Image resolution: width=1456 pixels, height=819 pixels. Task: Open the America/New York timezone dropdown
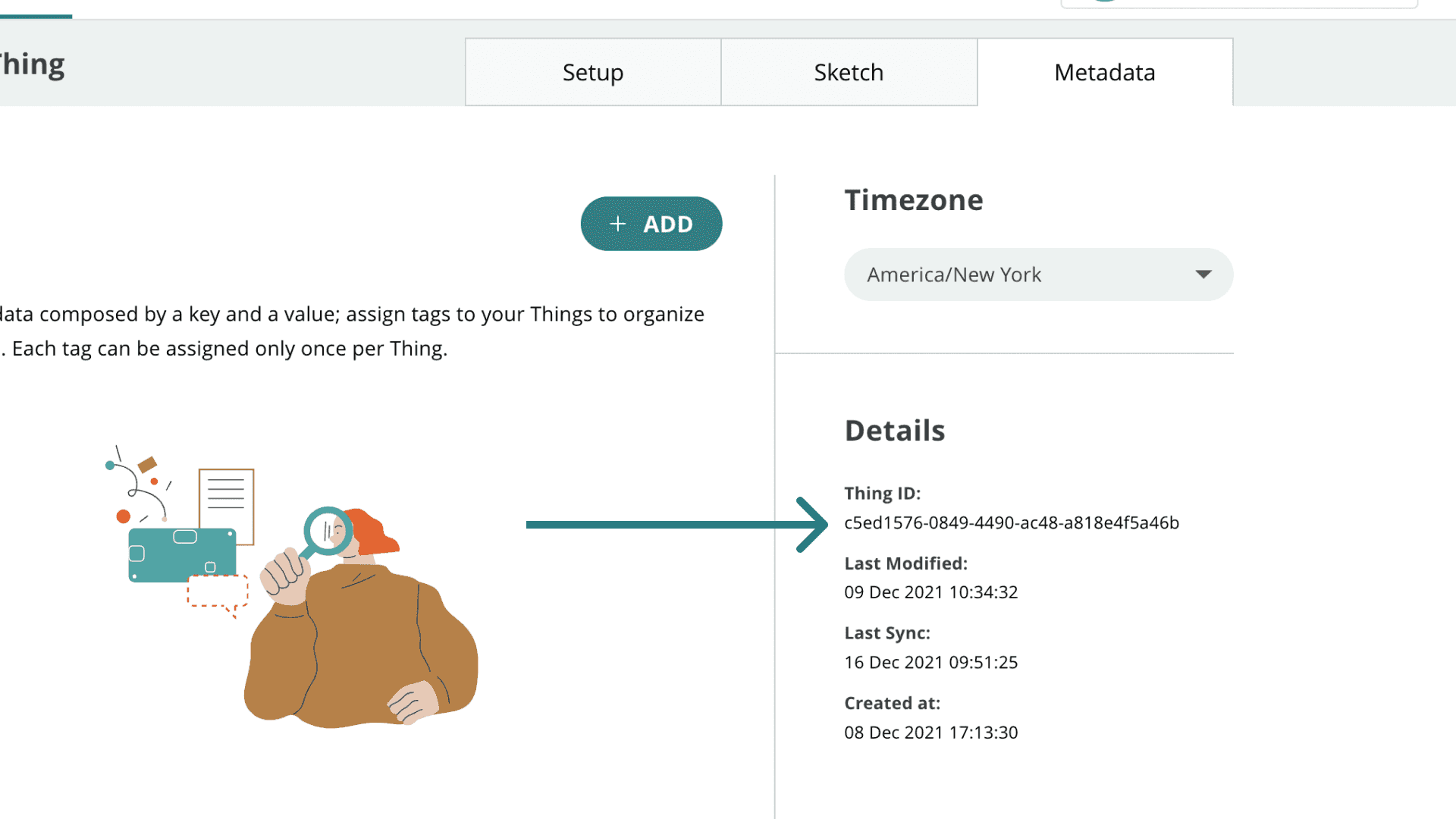click(x=1037, y=275)
